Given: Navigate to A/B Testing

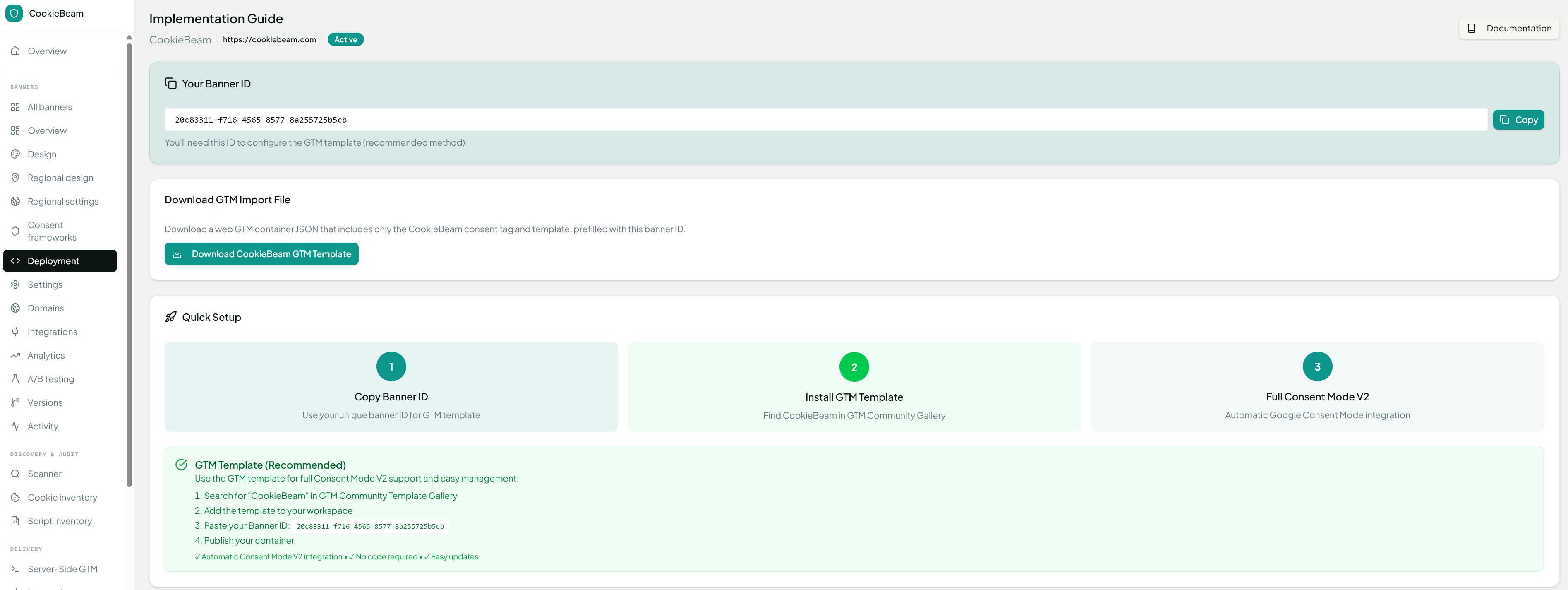Looking at the screenshot, I should pyautogui.click(x=60, y=379).
